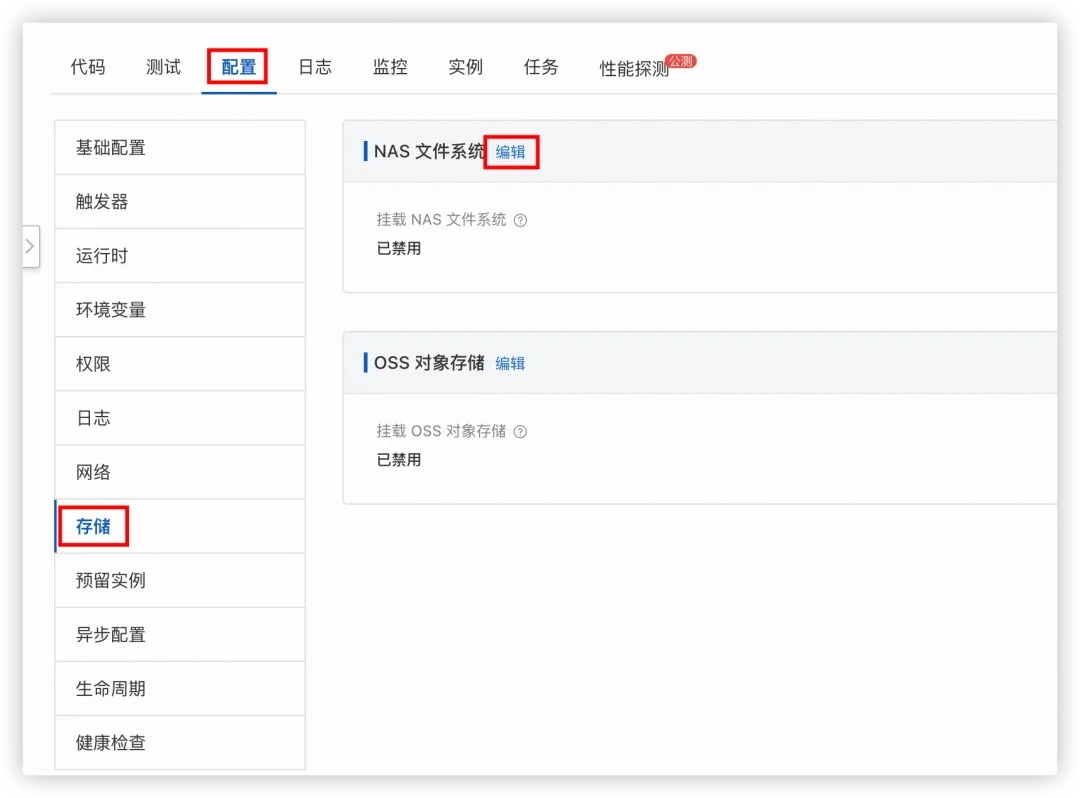
Task: Open the 日志 tab in top bar
Action: click(x=315, y=67)
